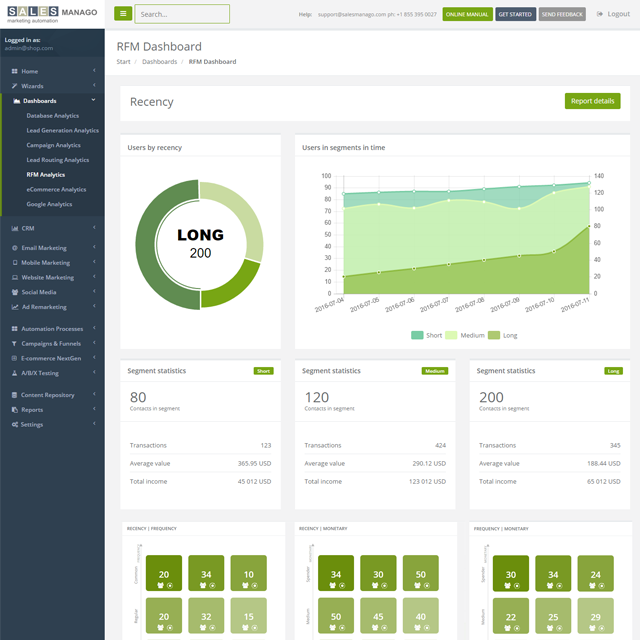Select Google Analytics item
This screenshot has height=640, width=640.
(49, 204)
